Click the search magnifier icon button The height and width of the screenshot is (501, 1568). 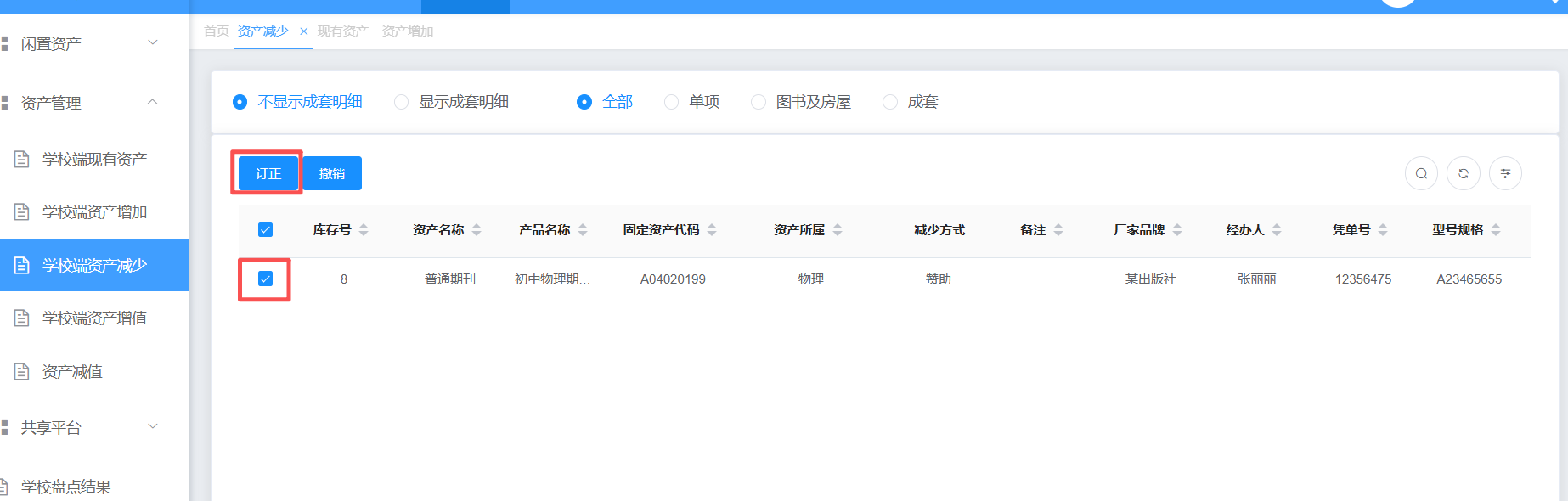[x=1421, y=173]
